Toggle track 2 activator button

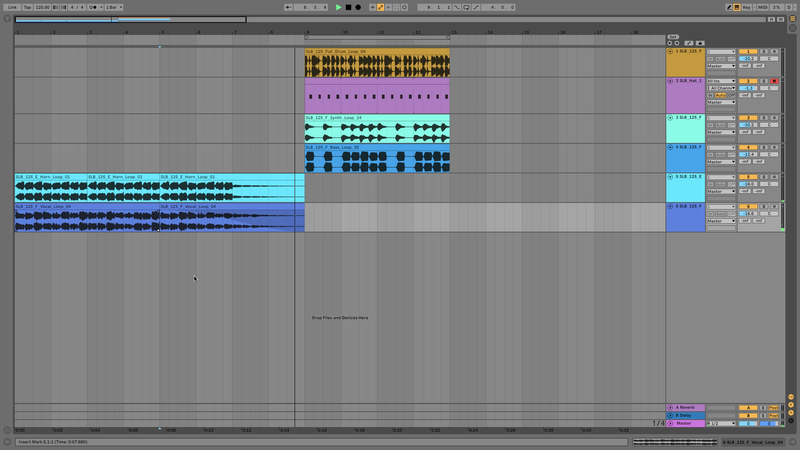748,81
